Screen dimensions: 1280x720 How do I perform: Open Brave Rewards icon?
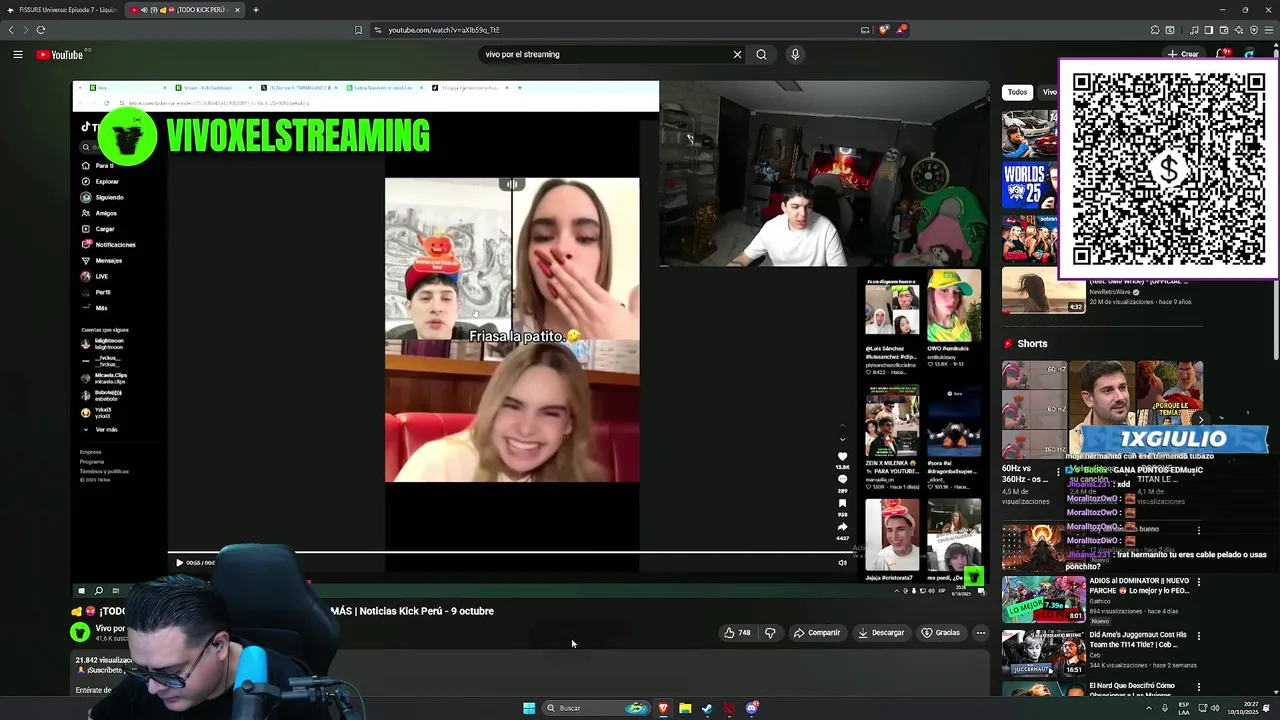pyautogui.click(x=900, y=30)
